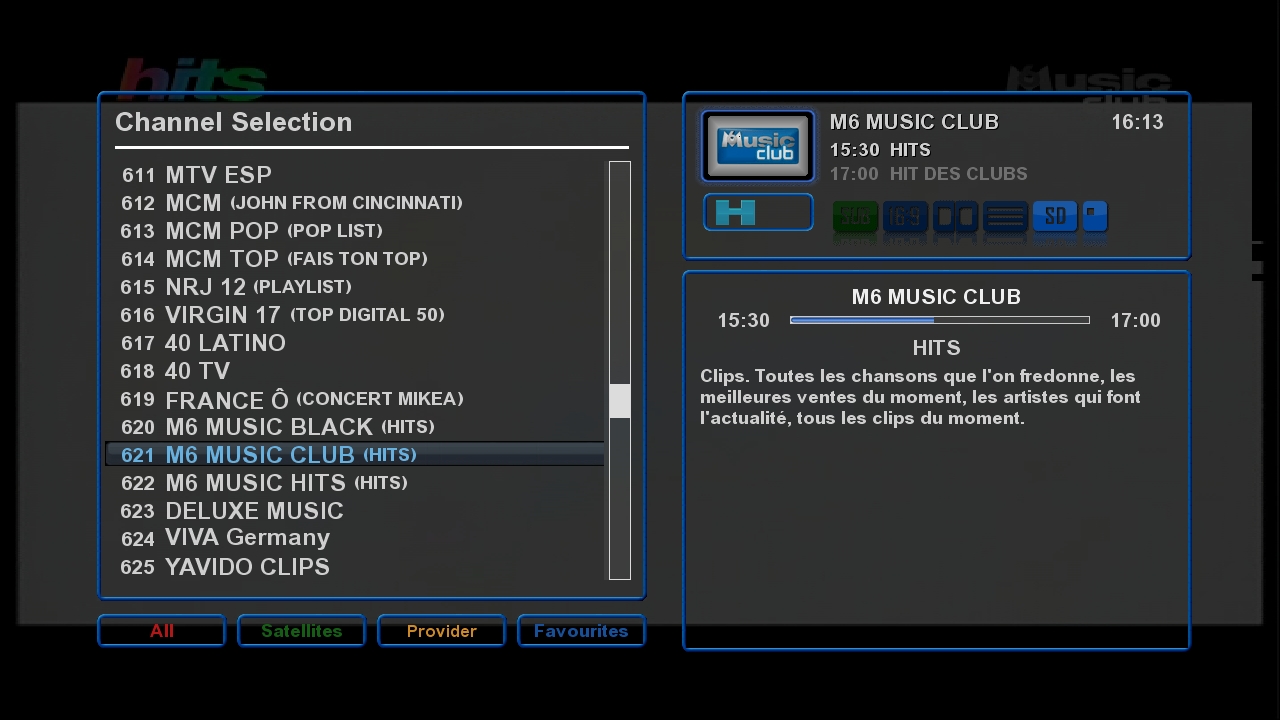Screen dimensions: 1280x720
Task: Click the 16:13 clock display
Action: [x=1137, y=122]
